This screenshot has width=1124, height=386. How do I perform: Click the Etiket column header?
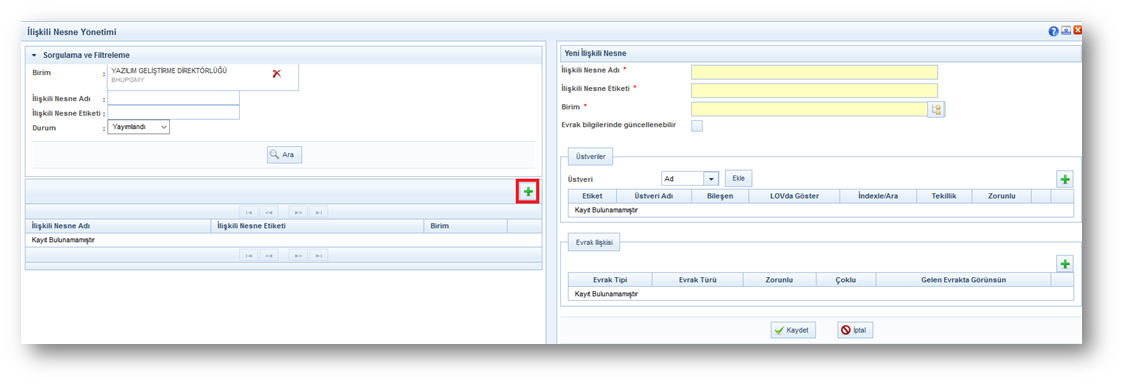pos(591,196)
